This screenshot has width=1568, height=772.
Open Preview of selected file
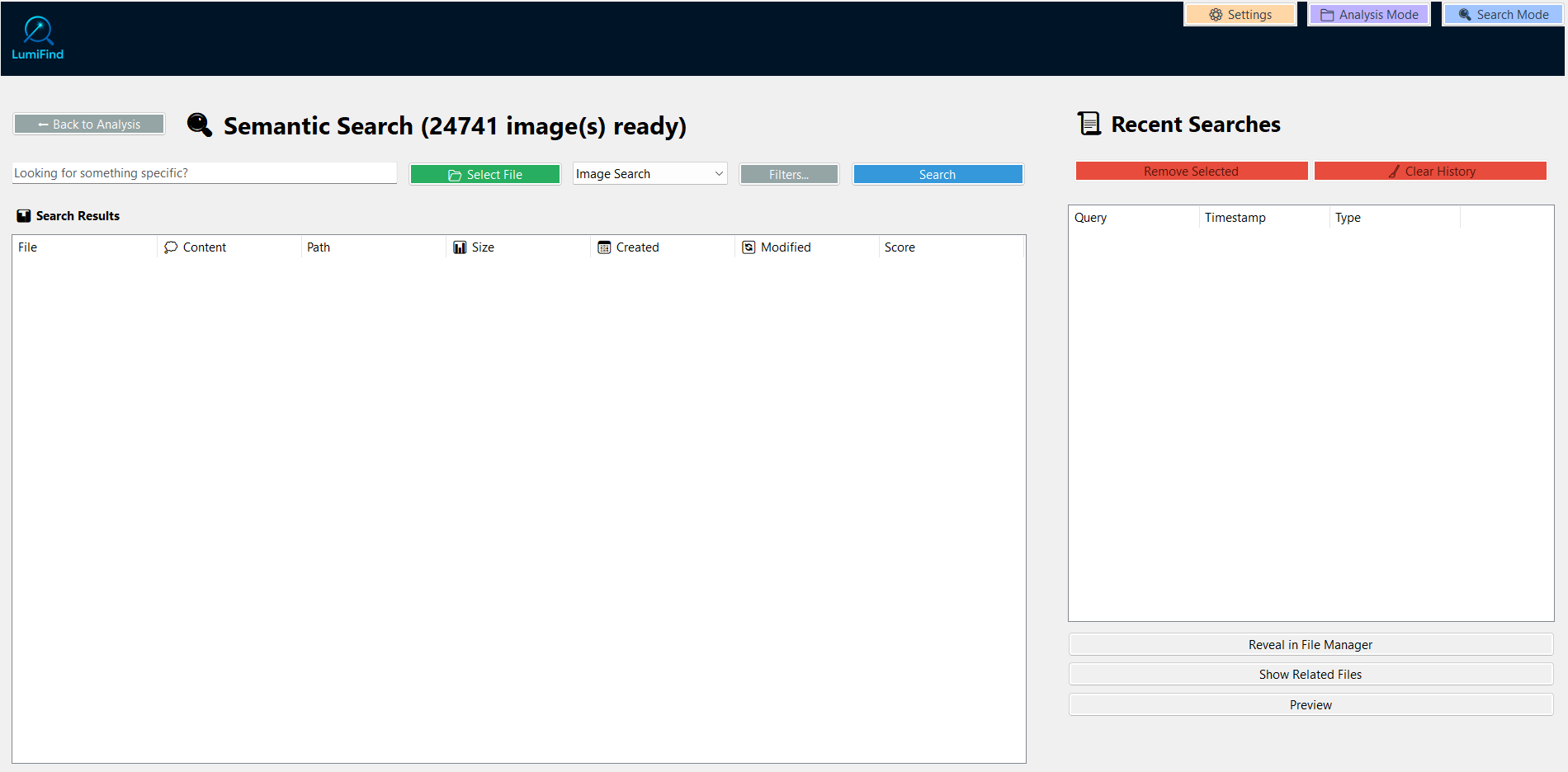[1311, 705]
